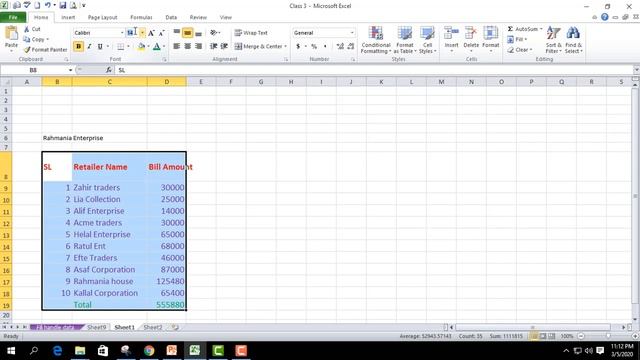Open Format as Table gallery
Viewport: 640px width, 360px height.
(405, 40)
